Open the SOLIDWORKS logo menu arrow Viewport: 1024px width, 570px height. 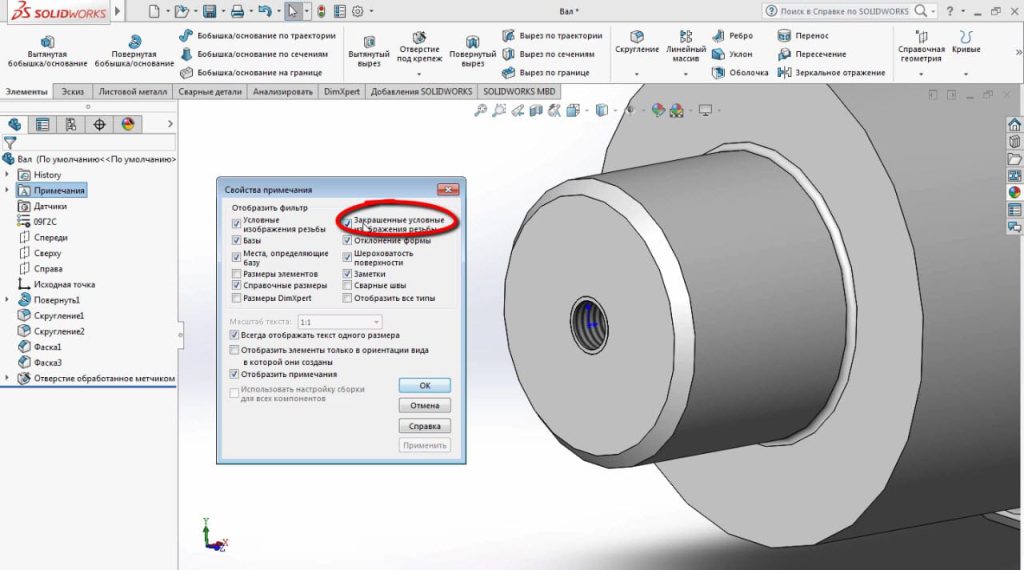click(x=118, y=10)
